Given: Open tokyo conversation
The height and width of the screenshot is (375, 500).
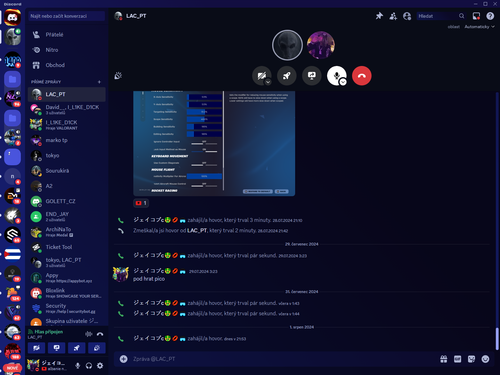Looking at the screenshot, I should click(67, 156).
